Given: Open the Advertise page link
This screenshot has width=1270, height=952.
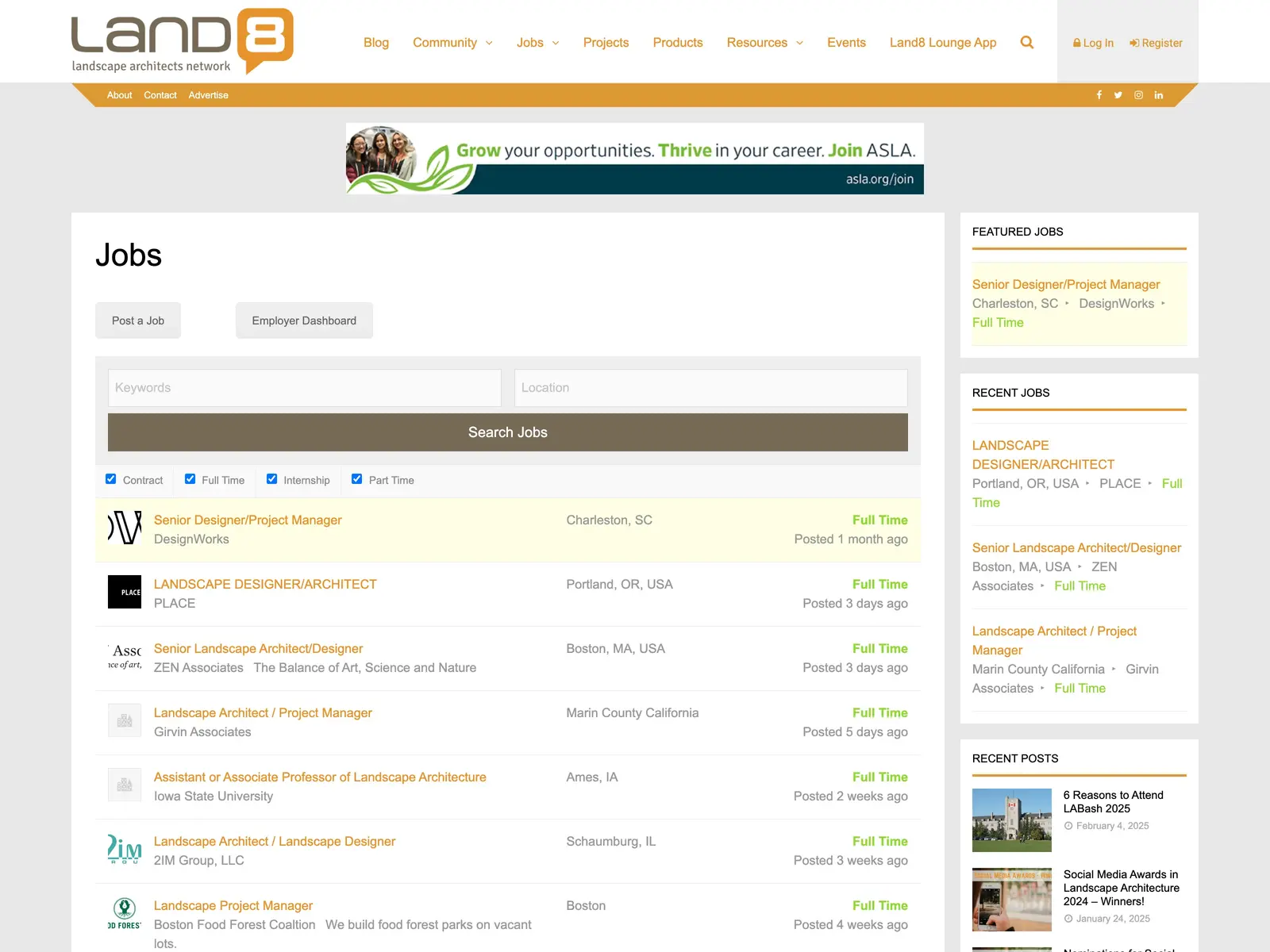Looking at the screenshot, I should click(x=209, y=95).
